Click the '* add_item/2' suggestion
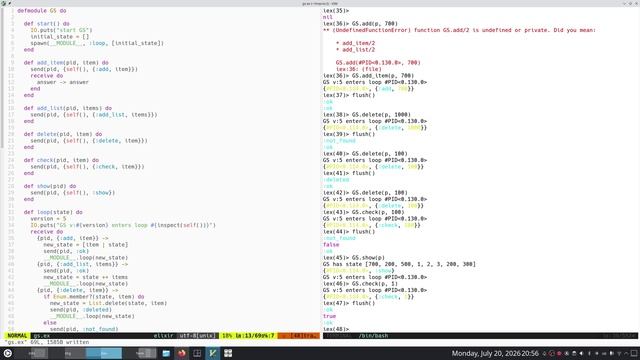 pos(356,43)
